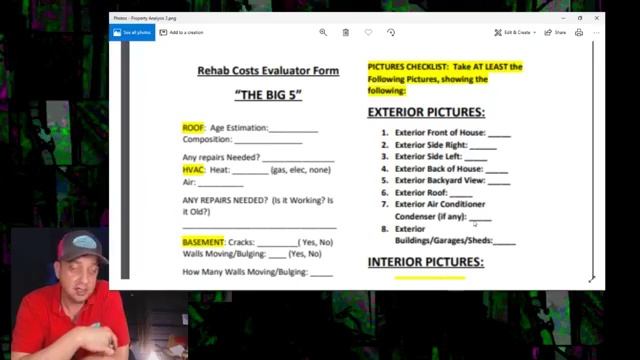Minimize the Photos window
This screenshot has height=360, width=640.
click(x=564, y=18)
